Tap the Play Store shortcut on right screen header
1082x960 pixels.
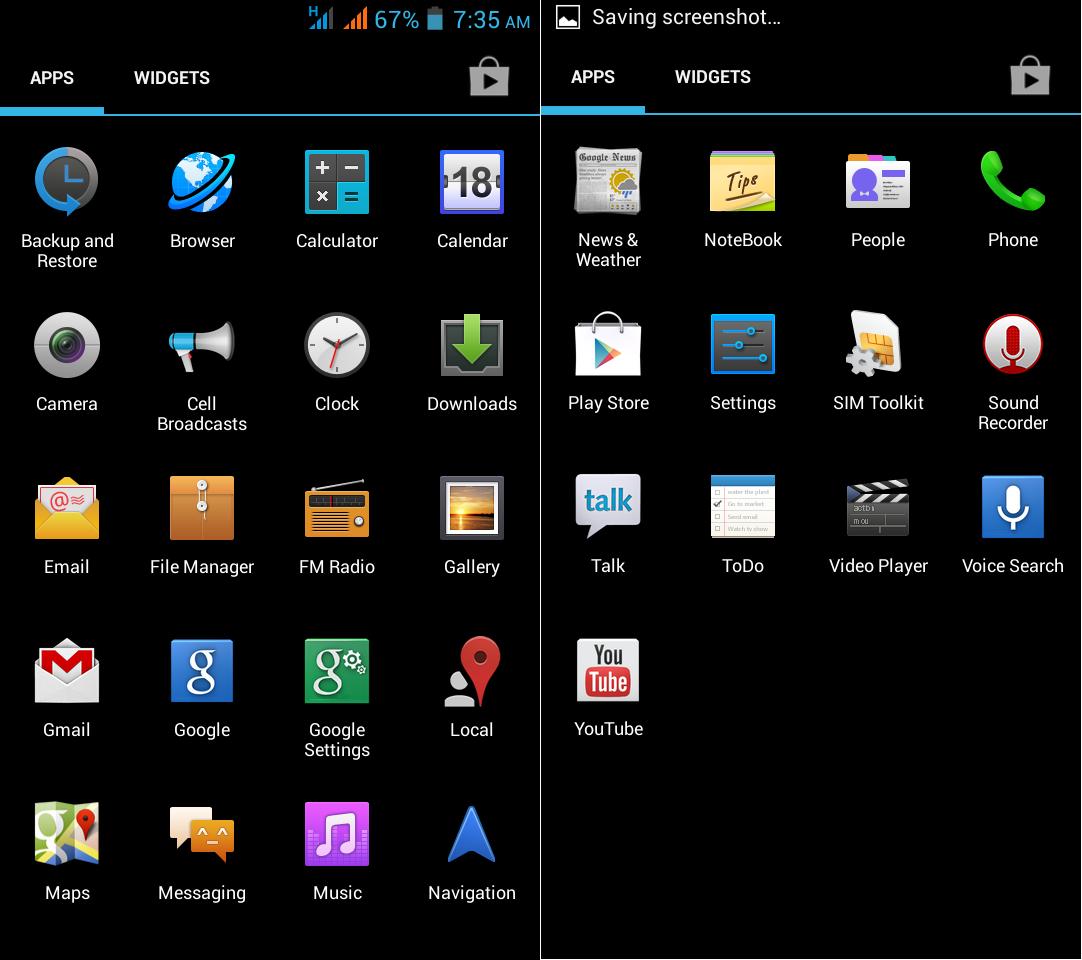[1030, 75]
